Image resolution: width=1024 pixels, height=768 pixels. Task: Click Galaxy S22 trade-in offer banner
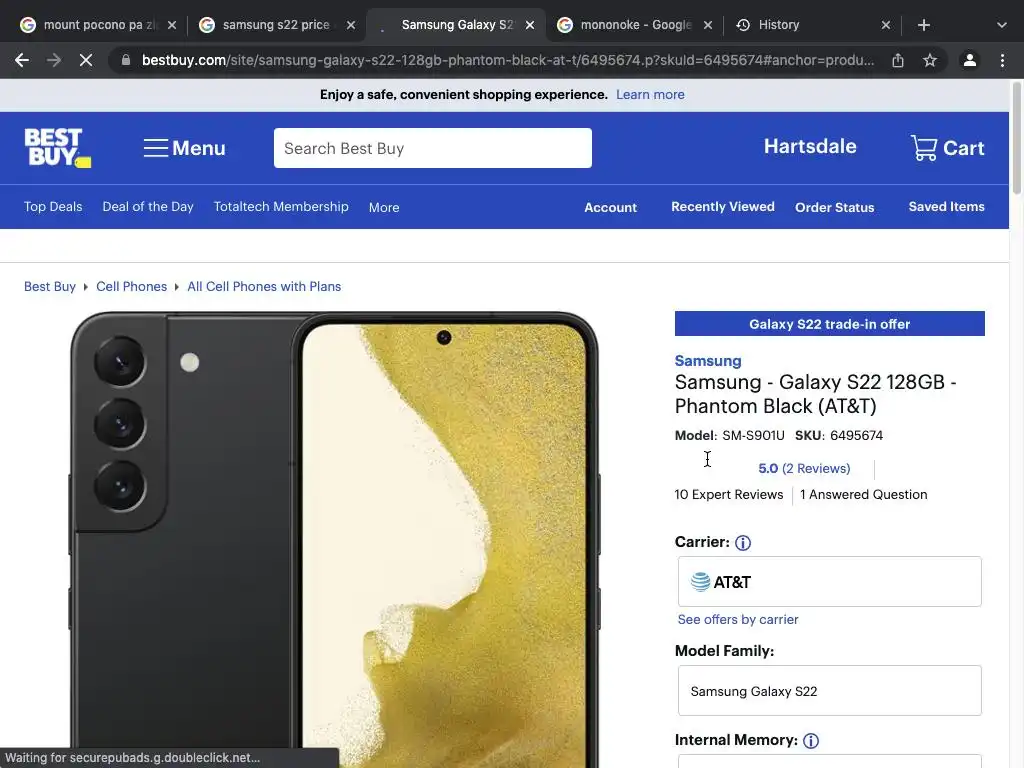click(829, 324)
